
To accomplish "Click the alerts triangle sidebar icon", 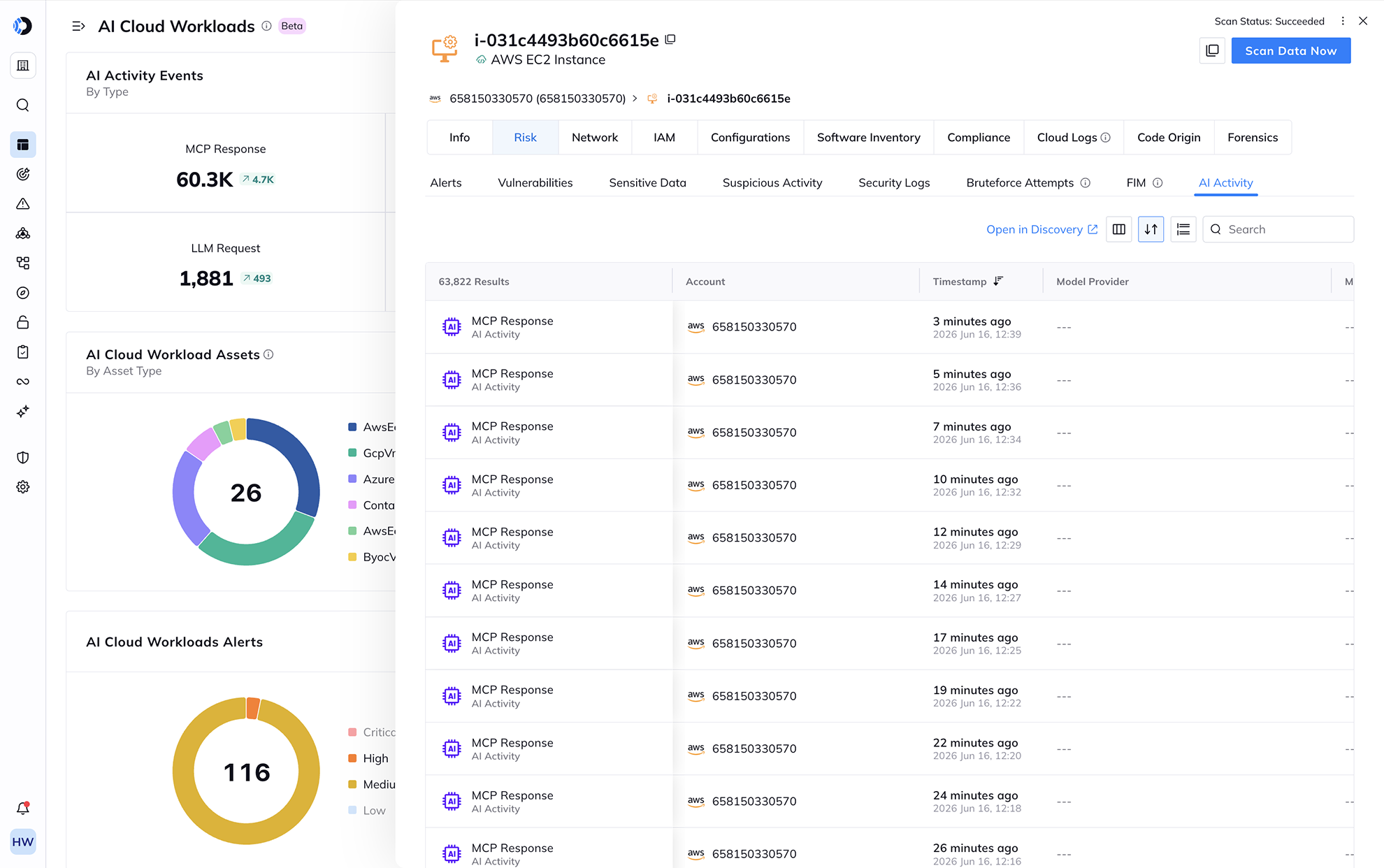I will click(23, 204).
